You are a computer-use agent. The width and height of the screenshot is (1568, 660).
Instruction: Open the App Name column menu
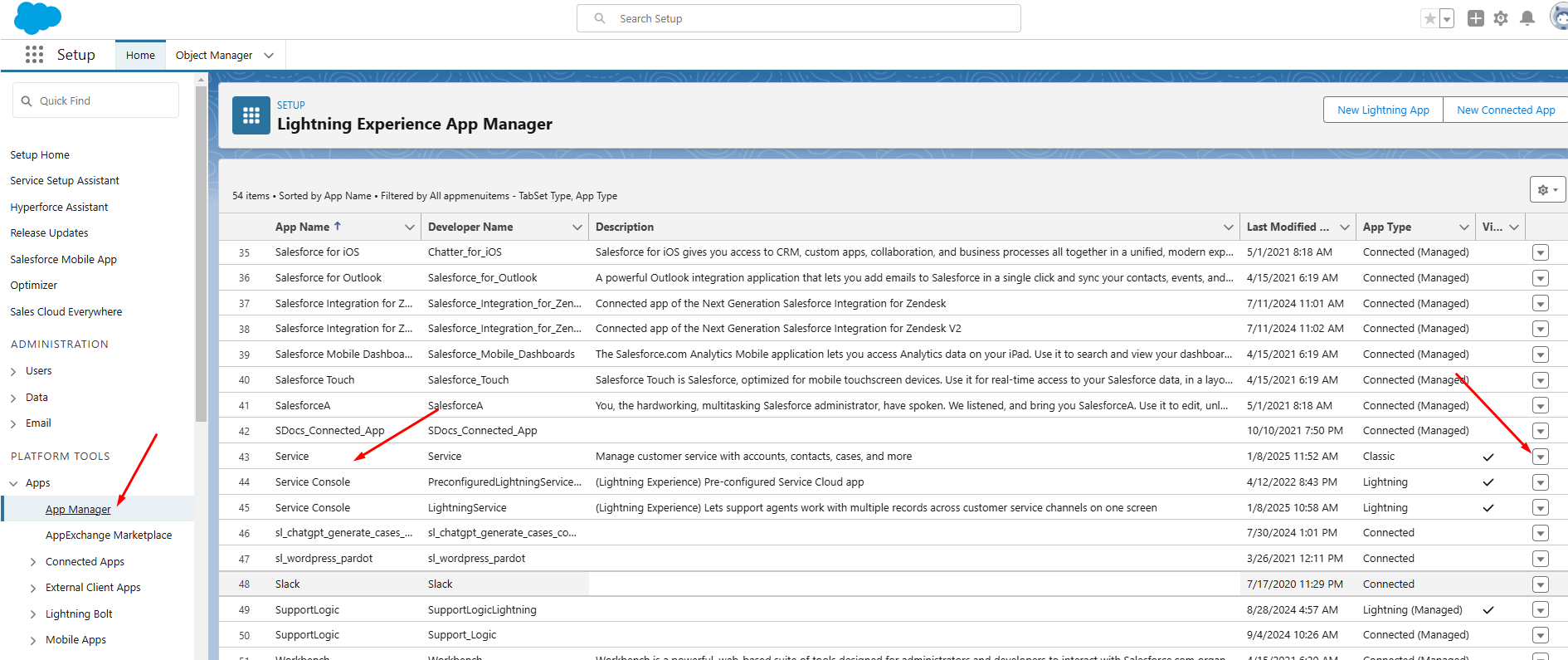[x=409, y=227]
